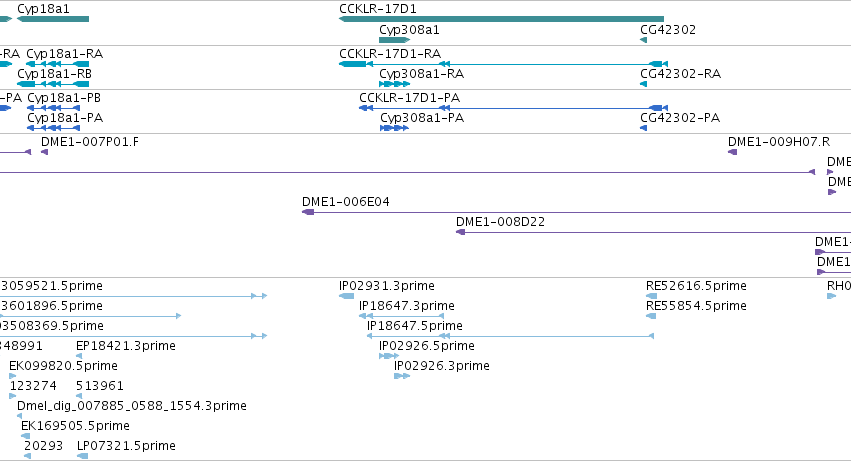This screenshot has height=461, width=851.
Task: Click the DME1-008D22 clone arrowhead
Action: pyautogui.click(x=460, y=232)
